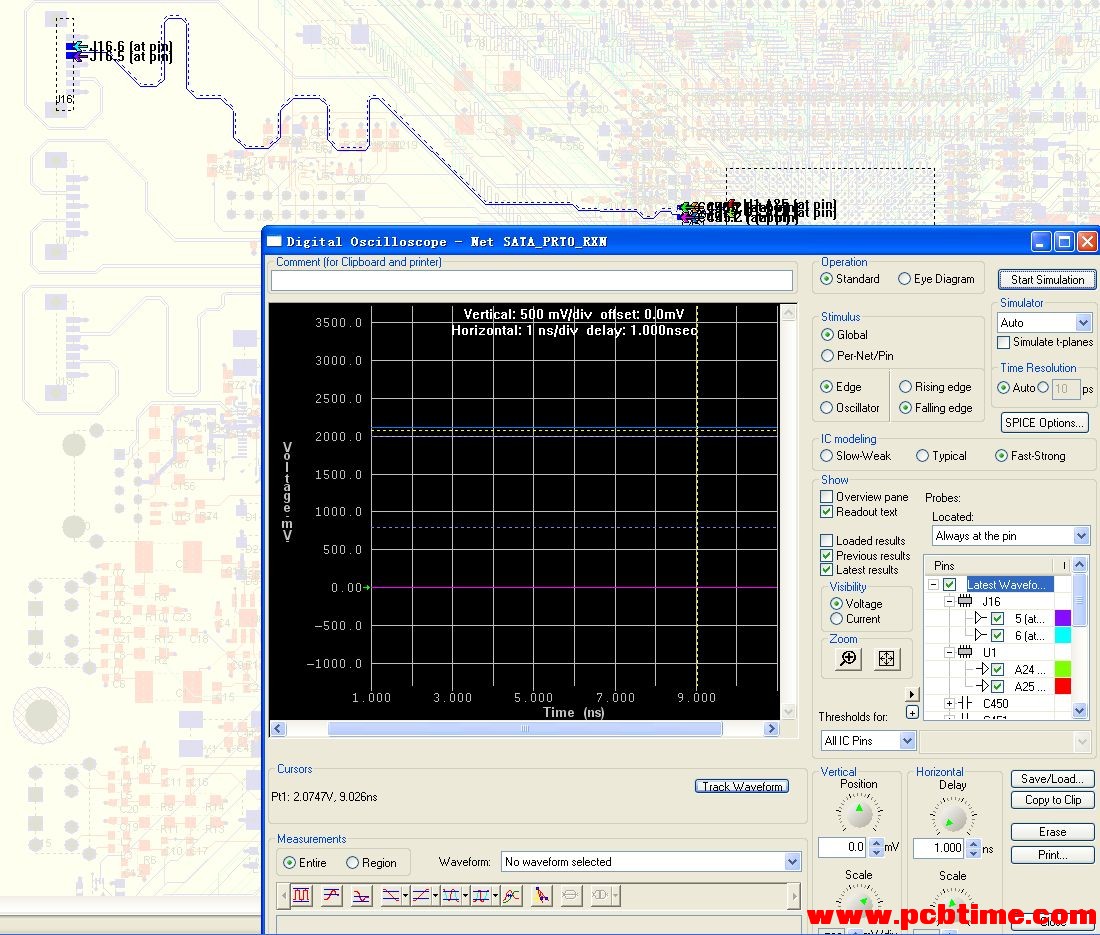Toggle Simulate t-planes checkbox
The image size is (1100, 935).
(x=1004, y=342)
